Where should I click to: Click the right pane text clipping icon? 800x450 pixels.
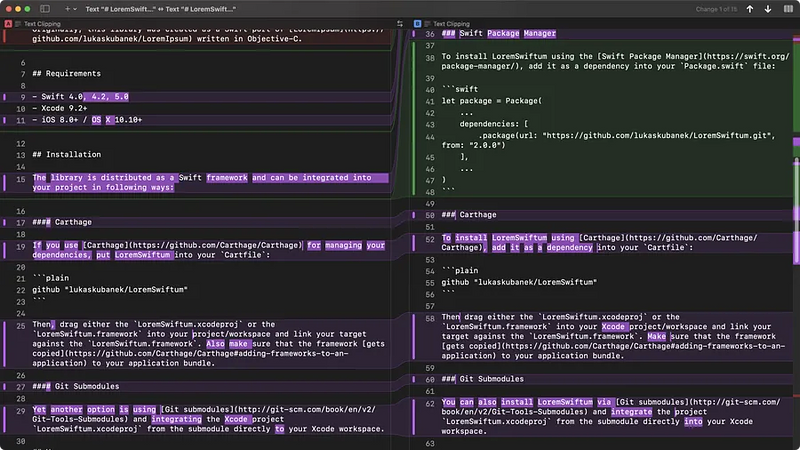click(x=428, y=23)
